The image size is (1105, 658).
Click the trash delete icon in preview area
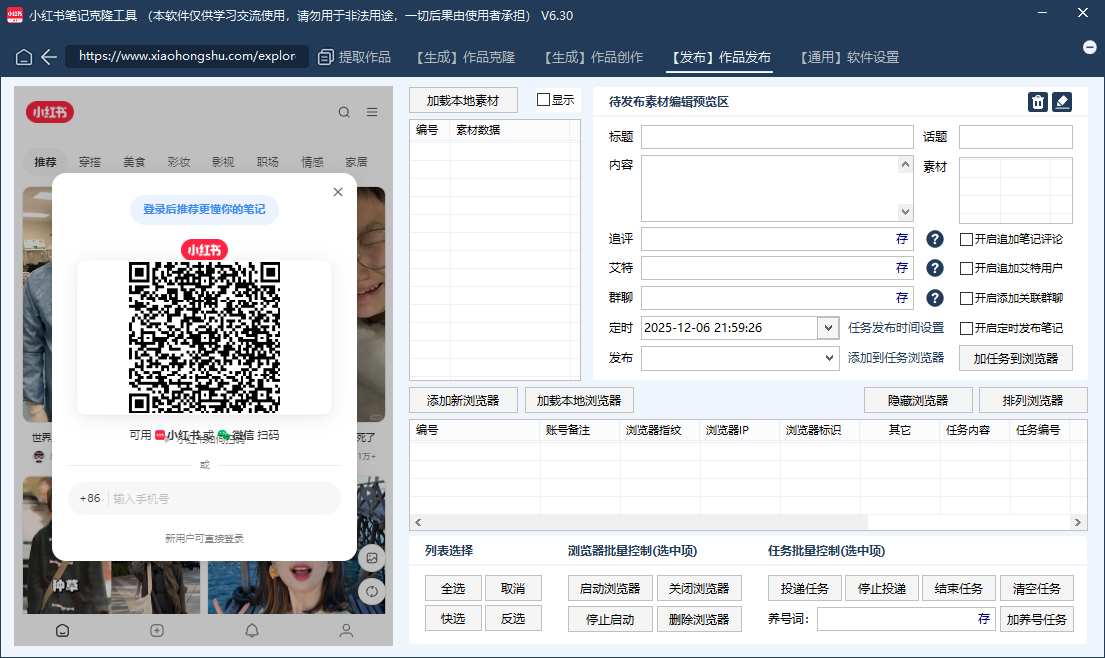(1038, 102)
